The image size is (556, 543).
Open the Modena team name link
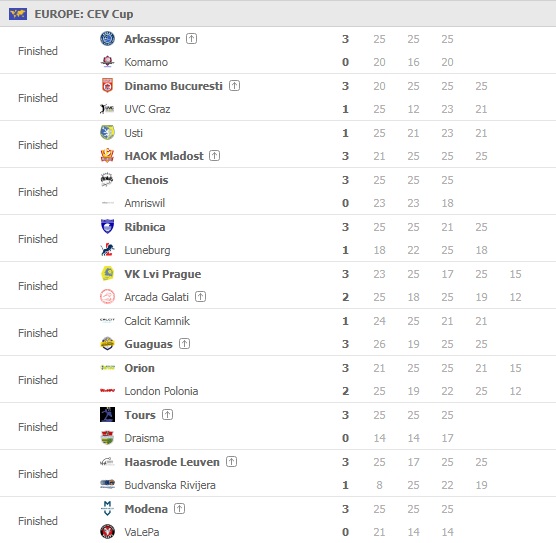146,509
